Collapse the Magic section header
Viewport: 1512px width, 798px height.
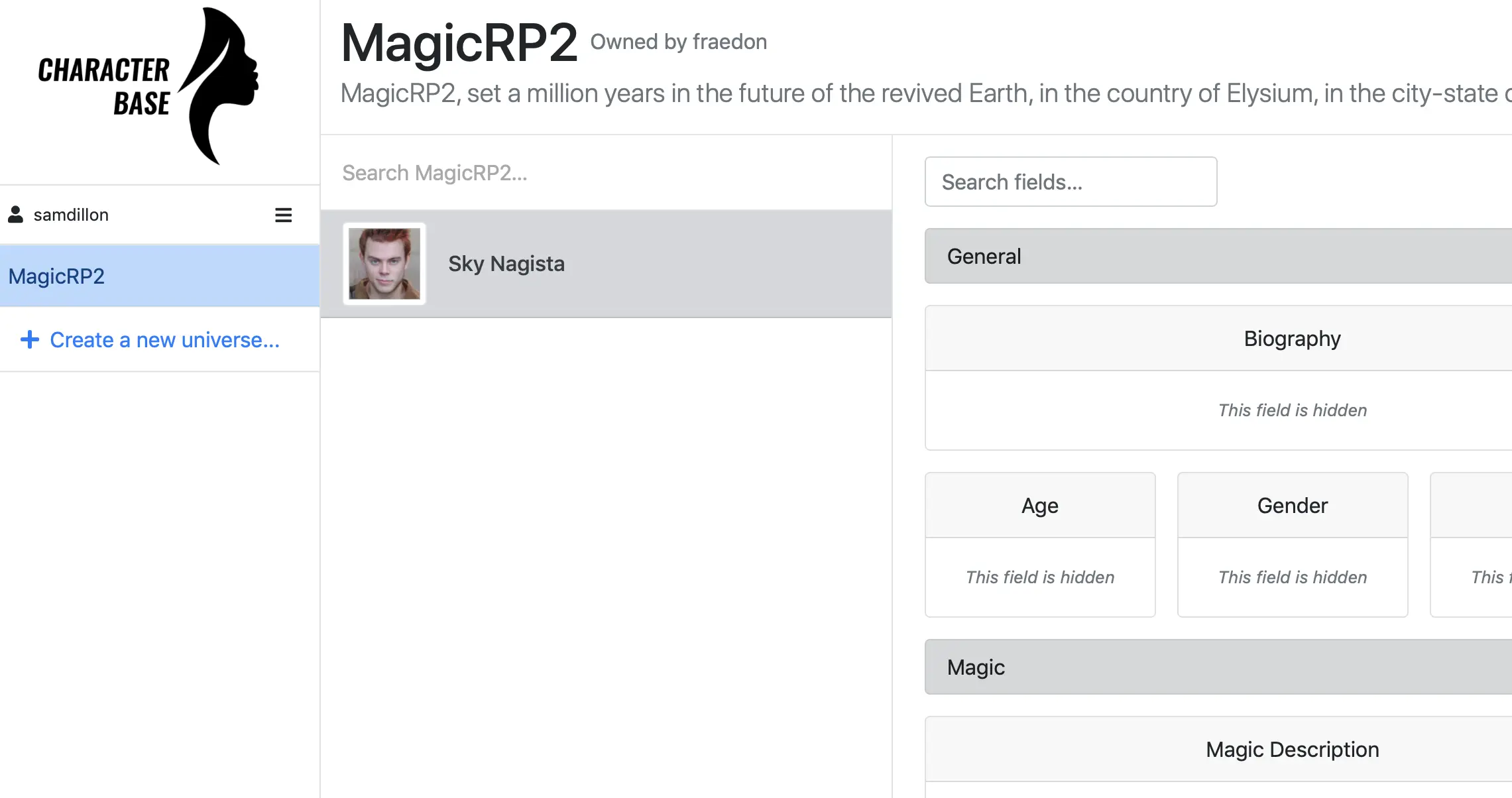[1218, 667]
